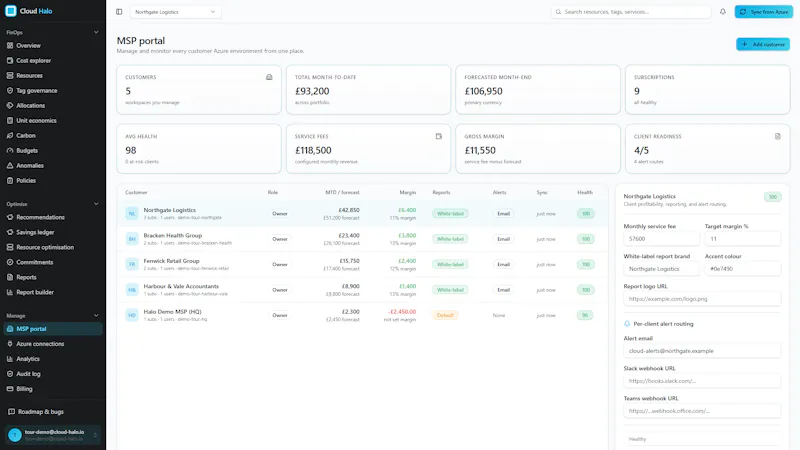Click Sync from Azure button
This screenshot has height=450, width=800.
pyautogui.click(x=763, y=12)
